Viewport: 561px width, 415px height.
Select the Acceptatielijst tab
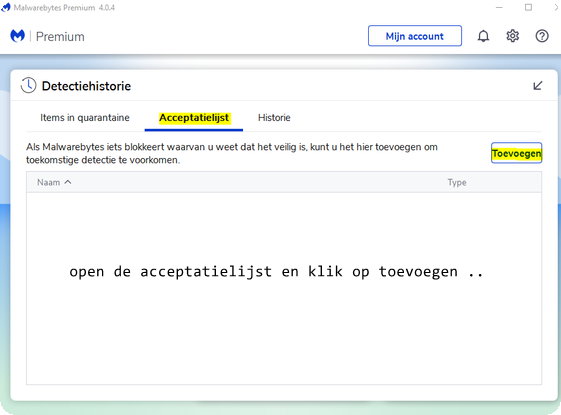coord(194,118)
